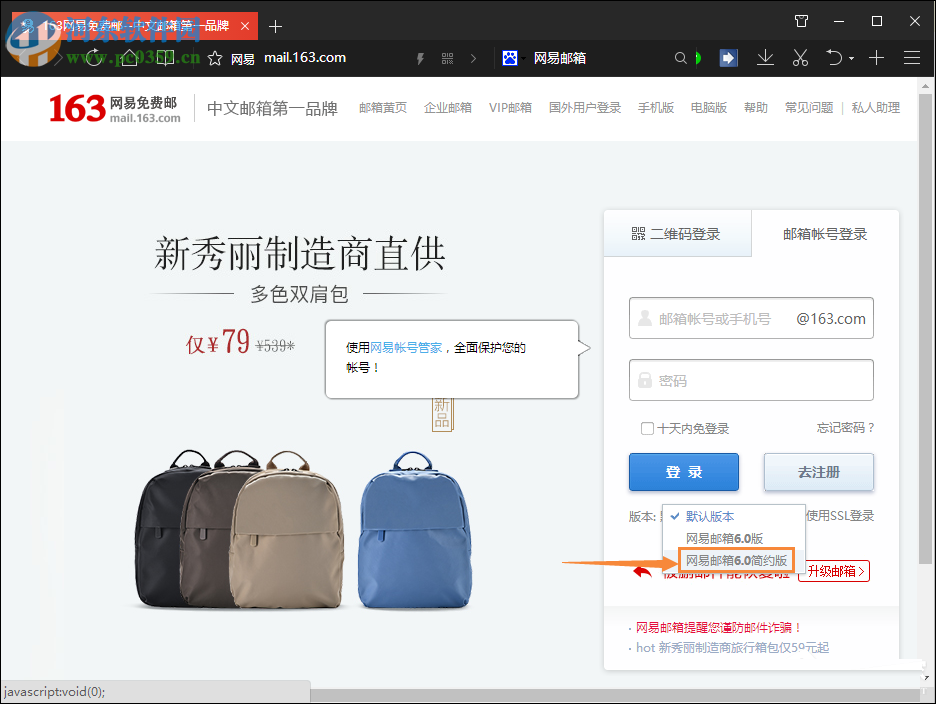
Task: Choose 网易邮箱6.0简约版 from the version dropdown
Action: click(738, 560)
